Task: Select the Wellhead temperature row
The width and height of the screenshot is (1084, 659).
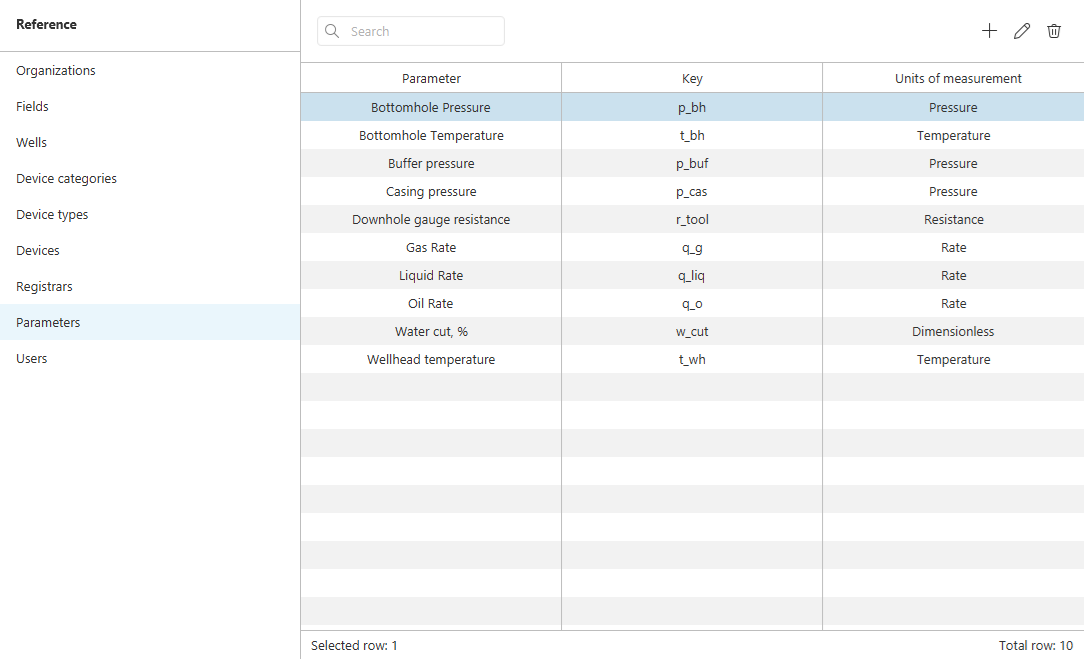Action: [x=692, y=360]
